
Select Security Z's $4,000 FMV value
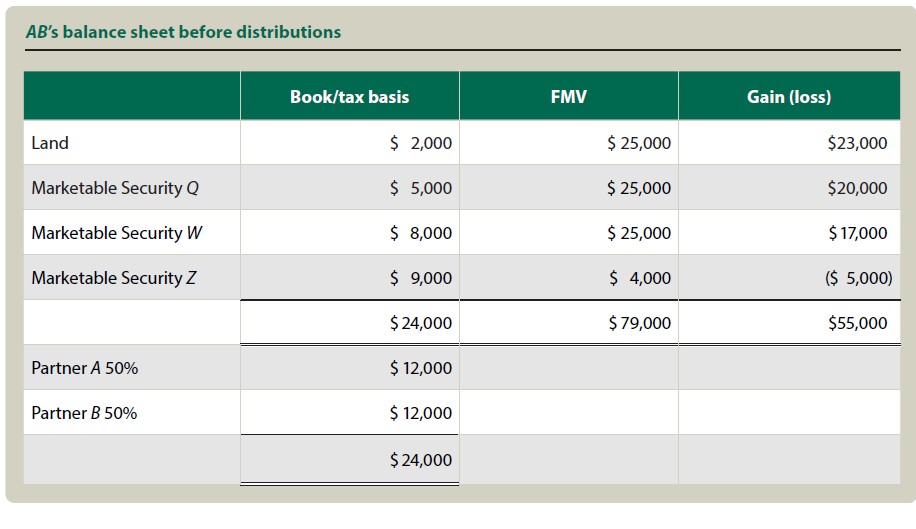tap(640, 278)
